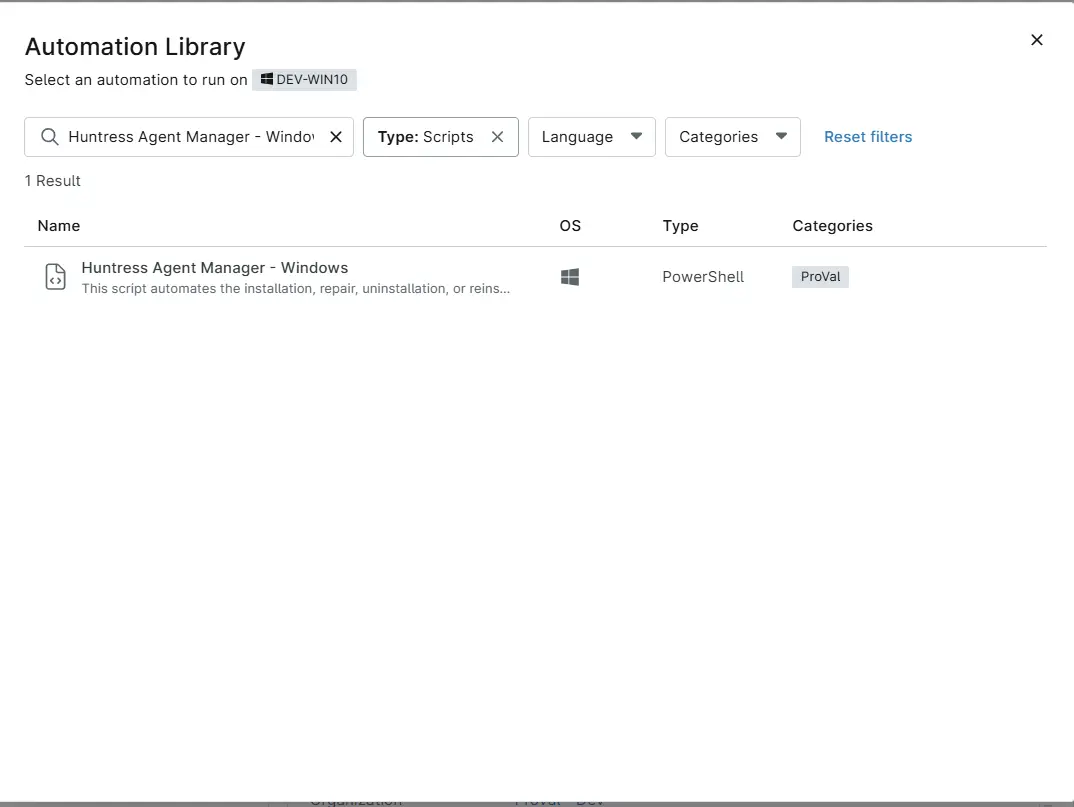The width and height of the screenshot is (1074, 807).
Task: Click the Windows logo in DEV-WIN10 chip
Action: coord(266,79)
